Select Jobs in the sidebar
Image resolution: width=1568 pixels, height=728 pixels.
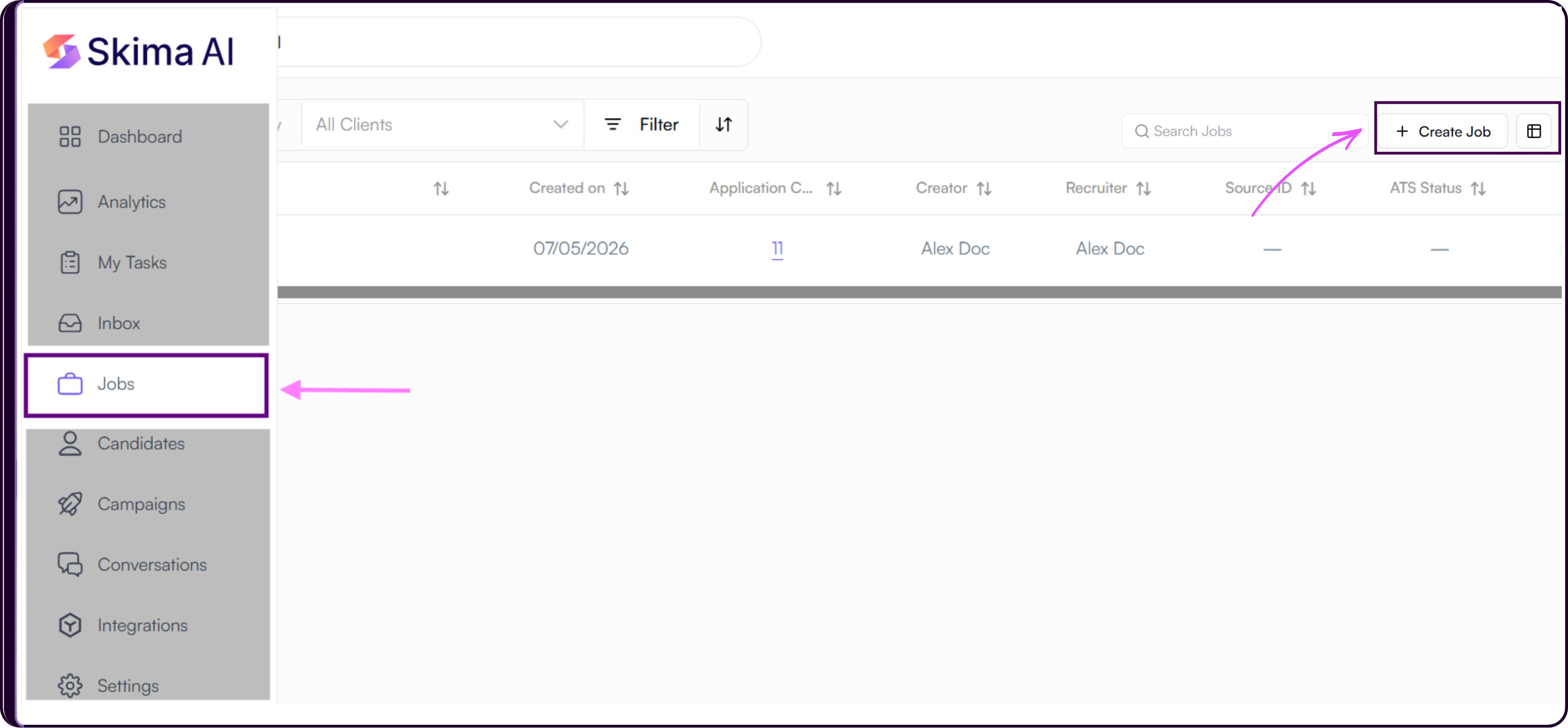pos(147,385)
